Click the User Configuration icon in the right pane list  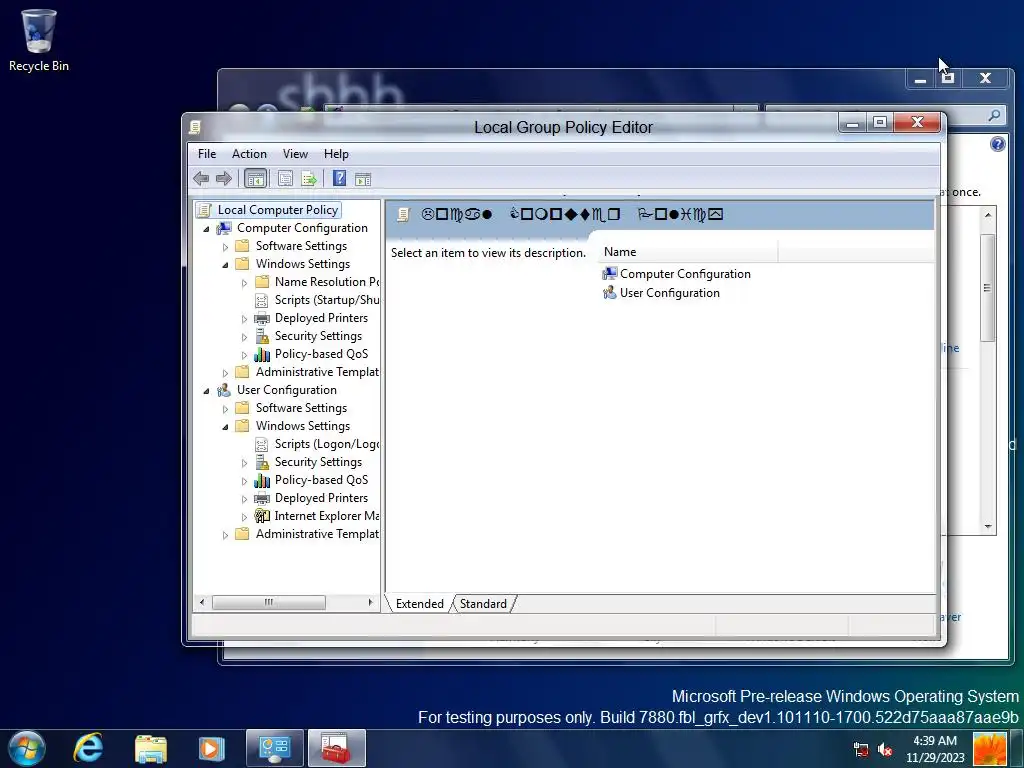click(x=610, y=293)
